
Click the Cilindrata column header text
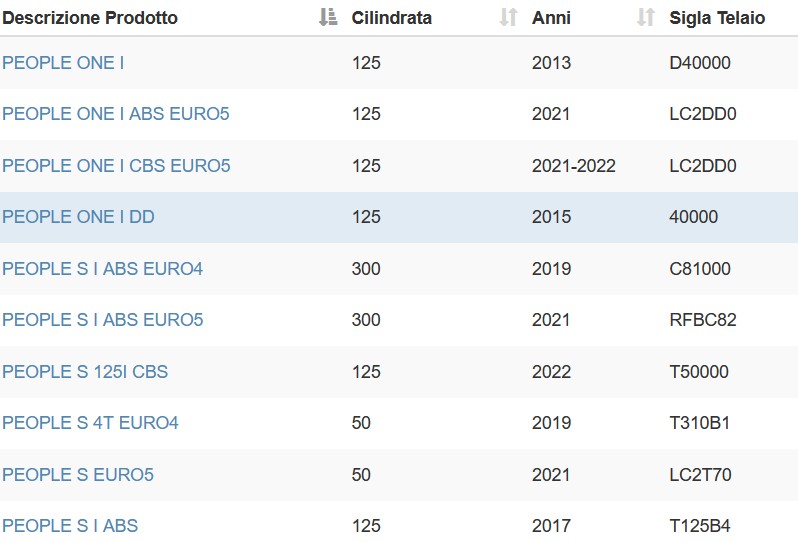coord(391,18)
